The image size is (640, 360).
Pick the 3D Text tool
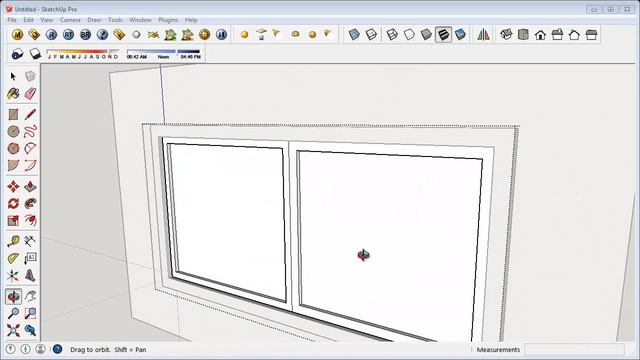pyautogui.click(x=30, y=276)
